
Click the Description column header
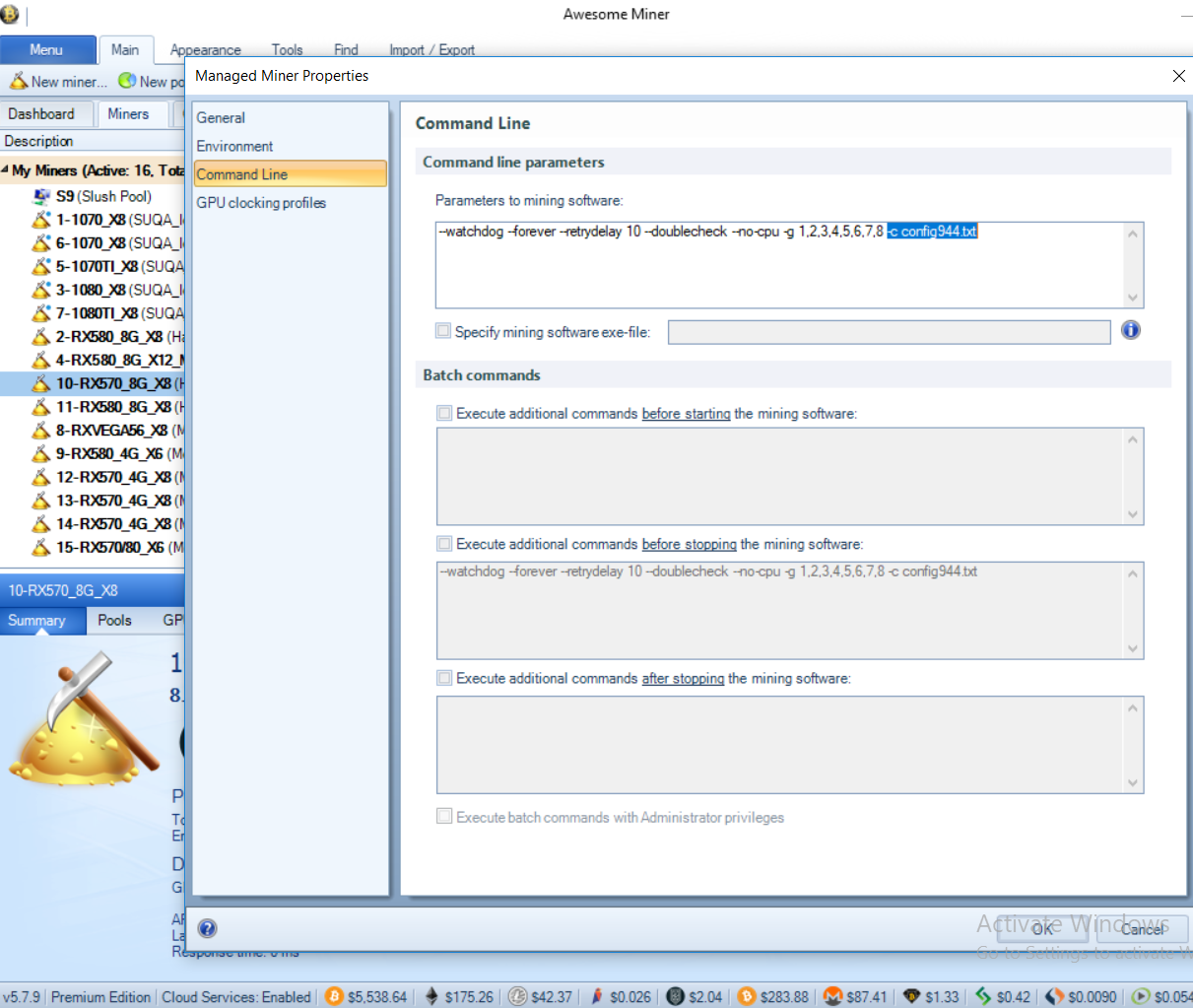[x=93, y=141]
